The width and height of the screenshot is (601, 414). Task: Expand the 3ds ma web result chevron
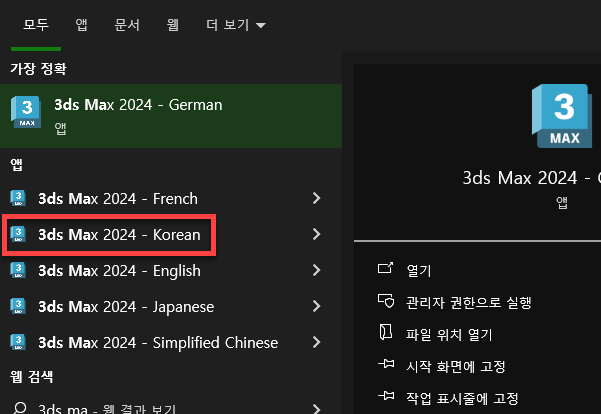pyautogui.click(x=316, y=409)
